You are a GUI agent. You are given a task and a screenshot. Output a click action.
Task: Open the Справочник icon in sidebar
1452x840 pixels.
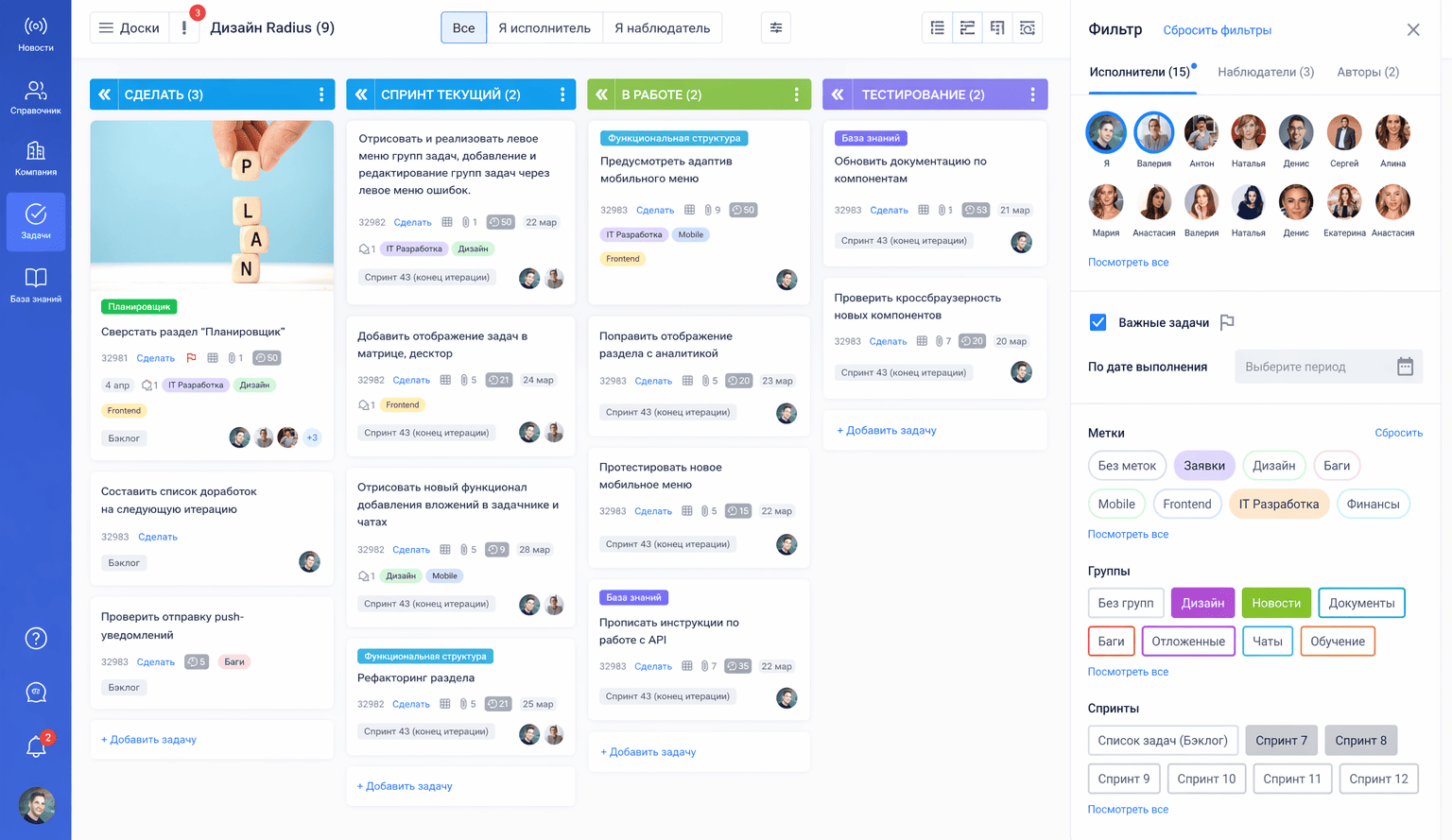click(36, 97)
